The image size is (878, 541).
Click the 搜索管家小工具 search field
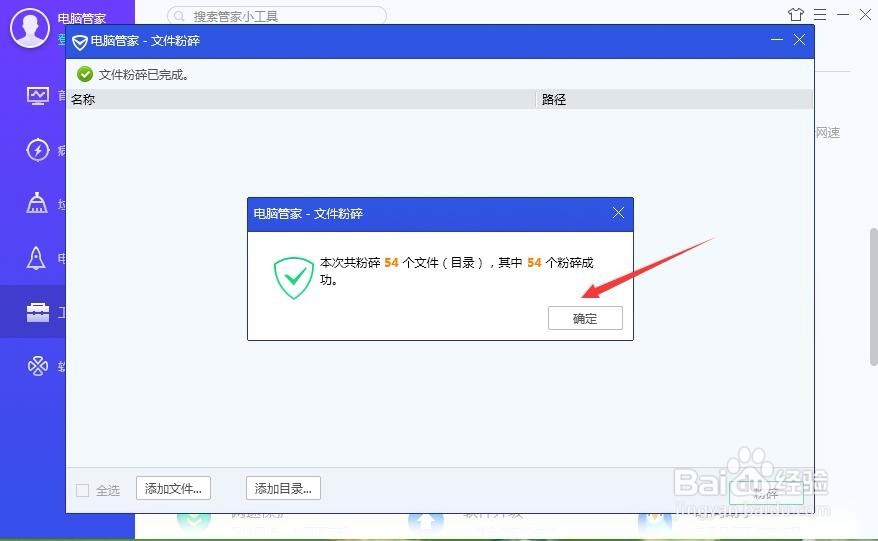(277, 16)
